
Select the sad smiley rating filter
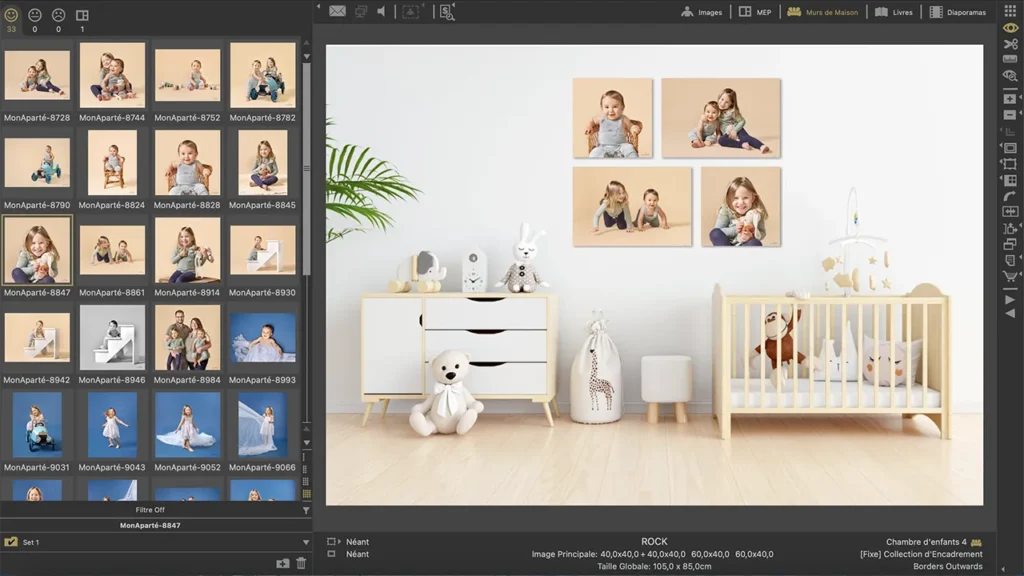pos(58,15)
